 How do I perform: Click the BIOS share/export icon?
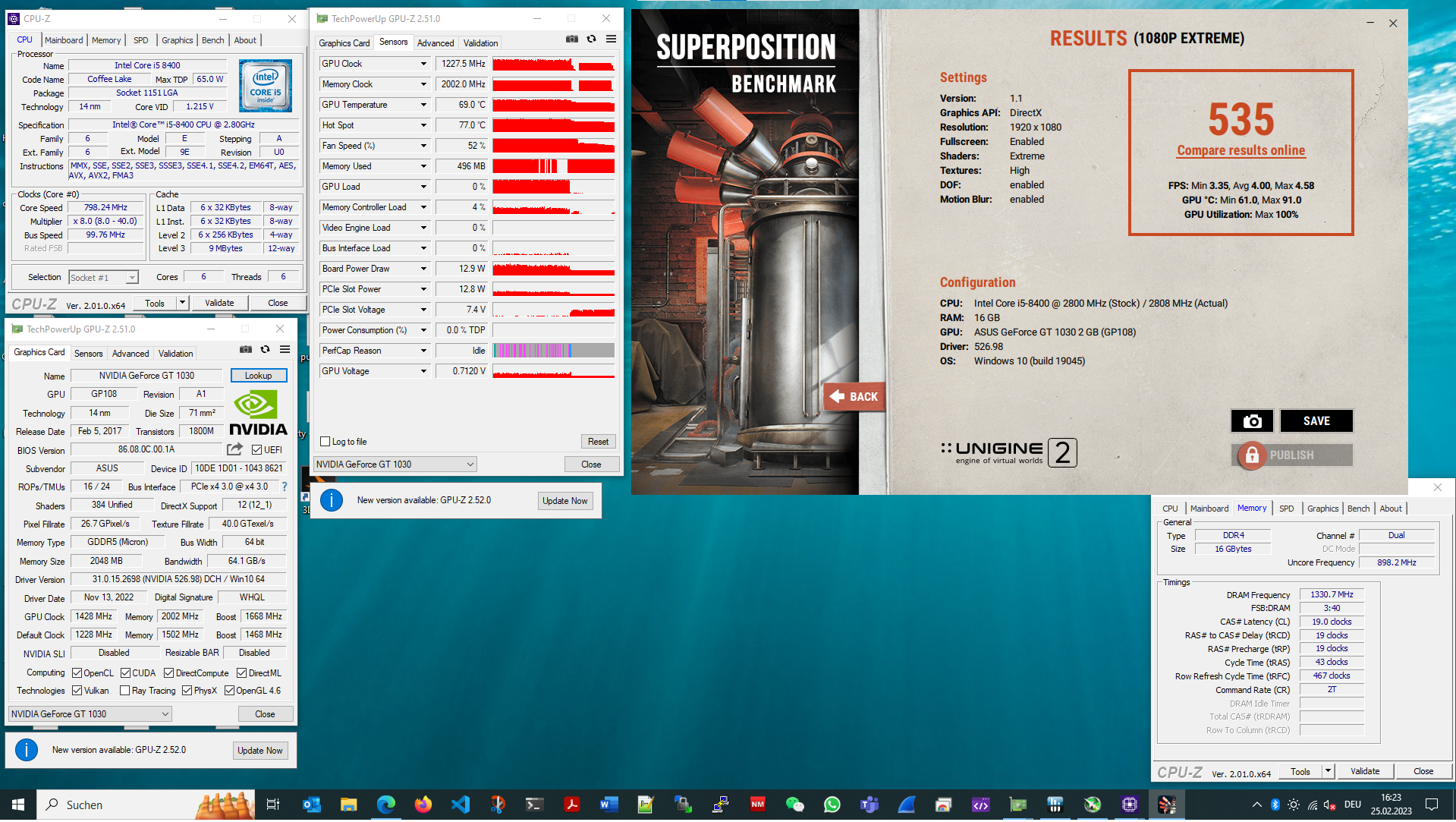point(235,449)
